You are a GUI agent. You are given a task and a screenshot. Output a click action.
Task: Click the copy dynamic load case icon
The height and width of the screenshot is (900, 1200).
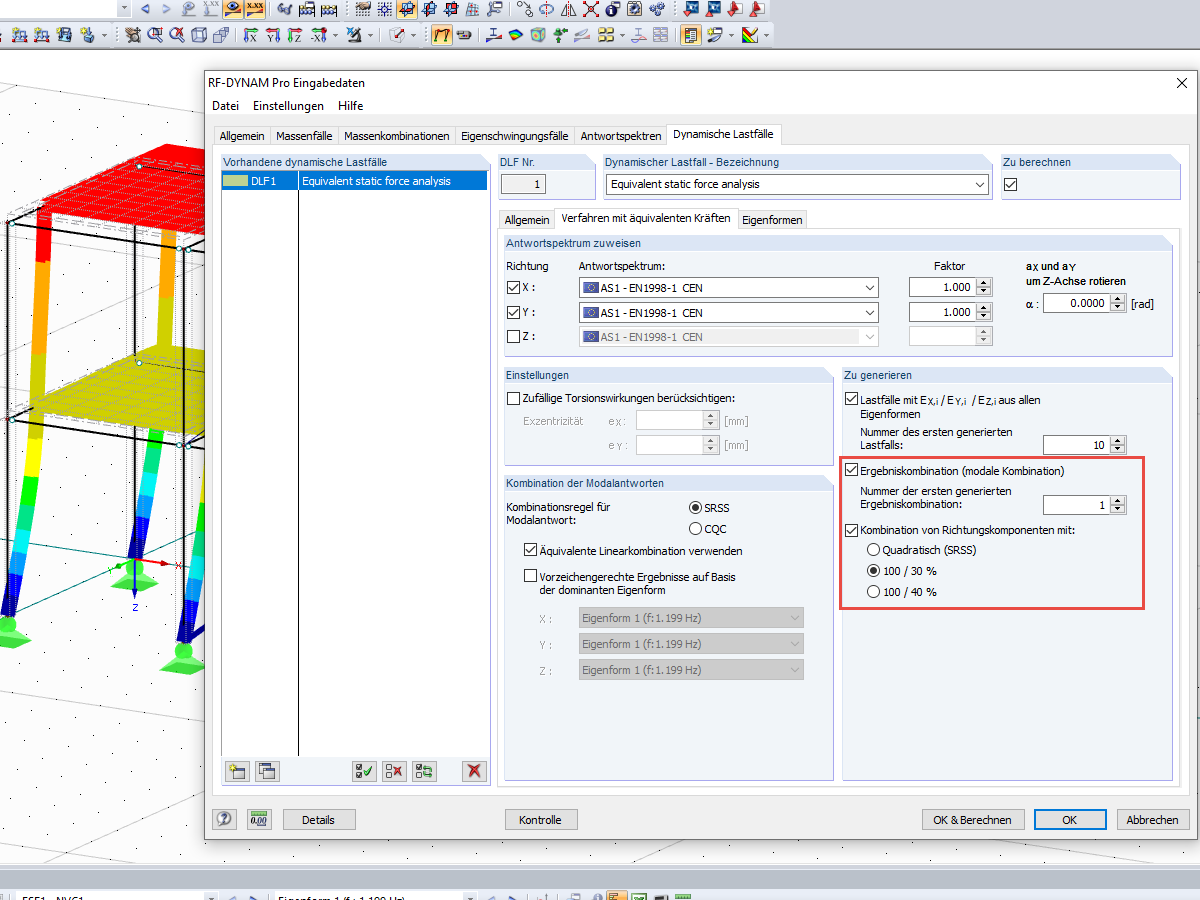click(x=267, y=771)
